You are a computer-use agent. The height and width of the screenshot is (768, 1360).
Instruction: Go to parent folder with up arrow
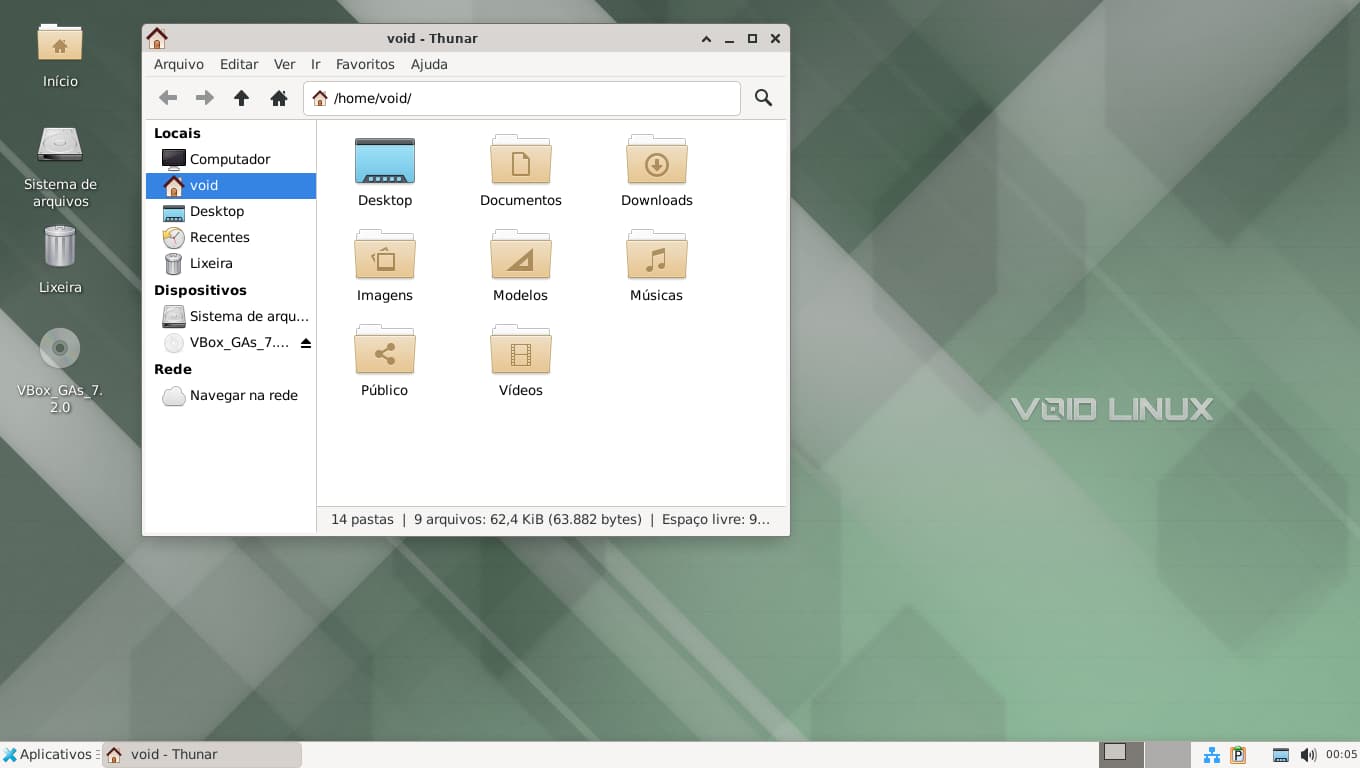click(x=241, y=98)
